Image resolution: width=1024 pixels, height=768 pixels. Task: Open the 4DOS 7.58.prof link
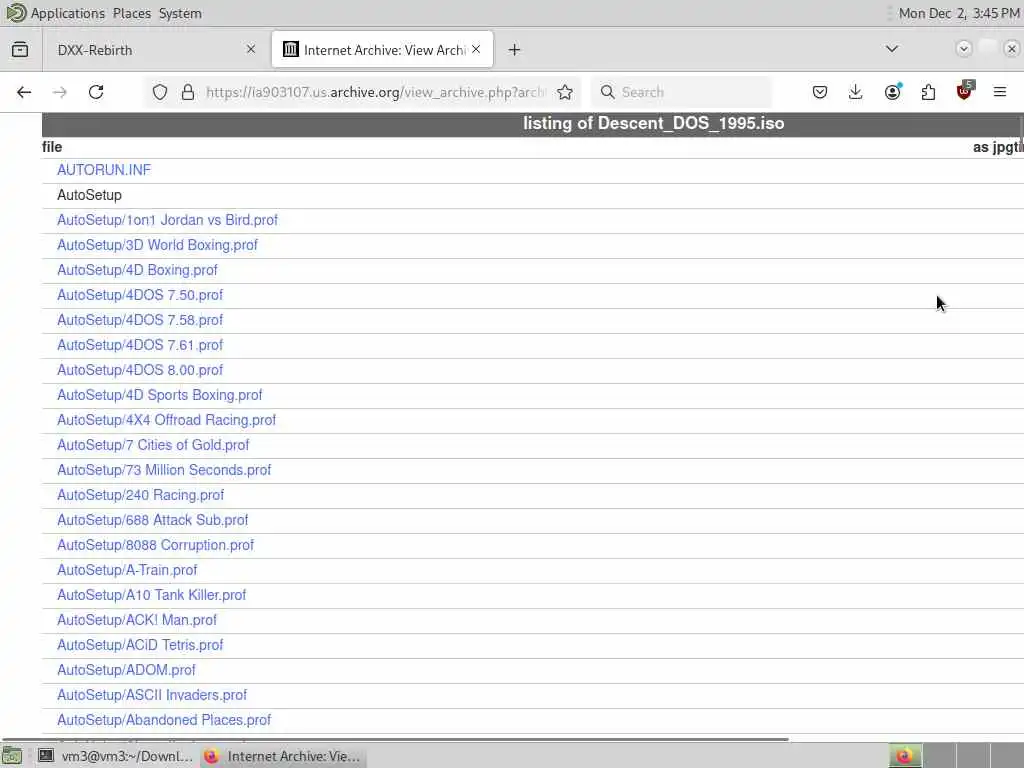tap(140, 320)
